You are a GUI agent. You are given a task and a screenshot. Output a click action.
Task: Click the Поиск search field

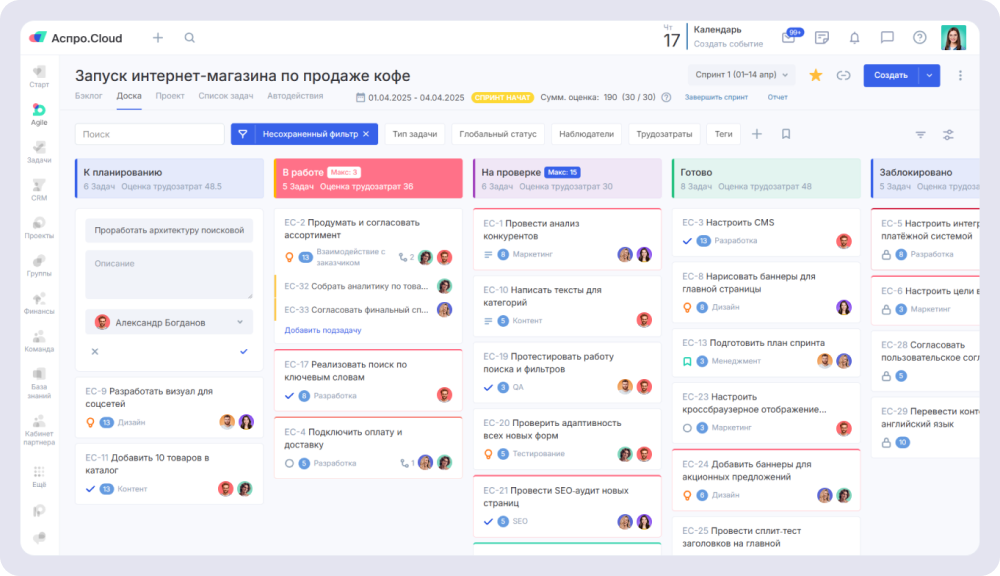[x=150, y=134]
